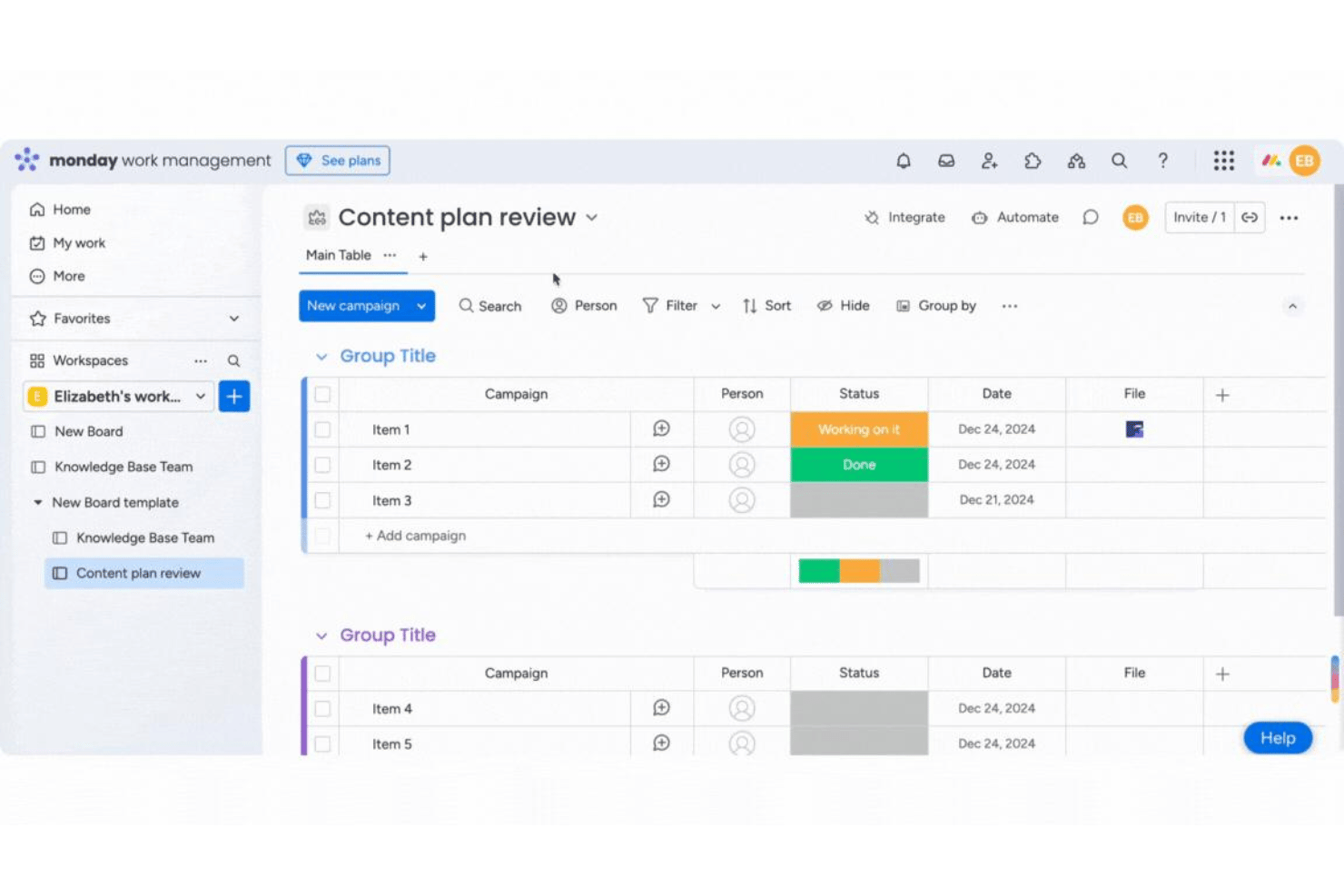Collapse the first Group Title section
Image resolution: width=1344 pixels, height=896 pixels.
point(321,357)
